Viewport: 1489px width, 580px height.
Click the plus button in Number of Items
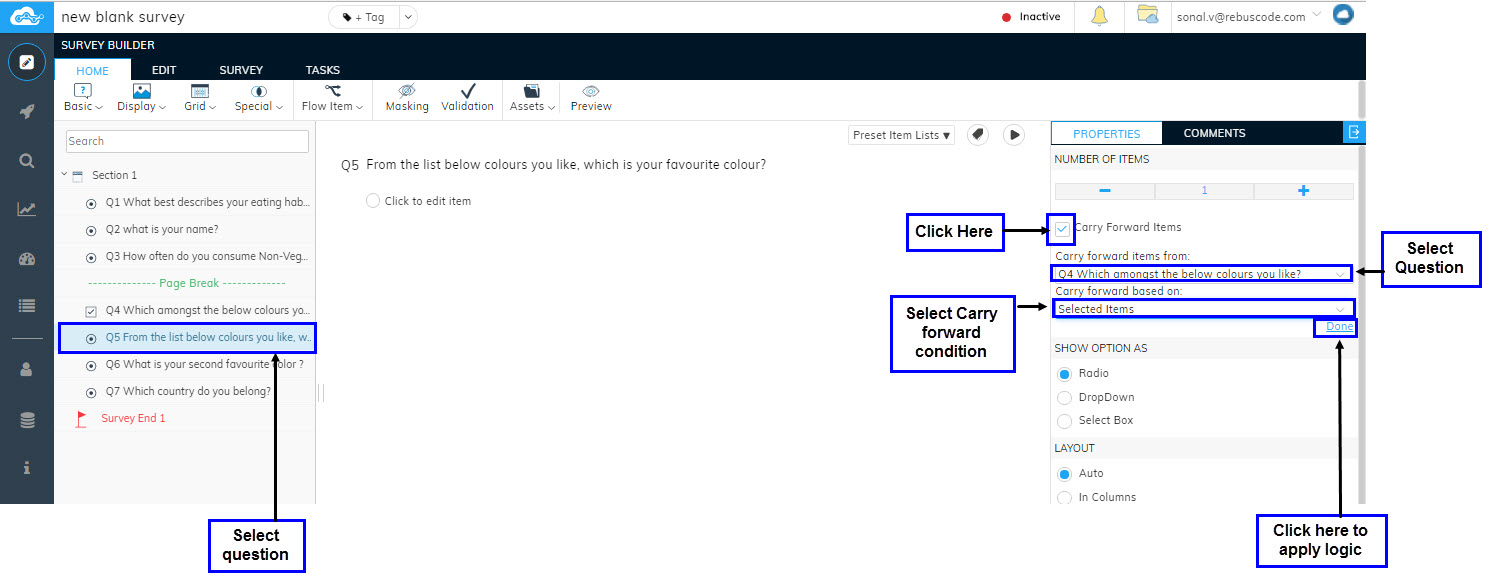tap(1303, 191)
